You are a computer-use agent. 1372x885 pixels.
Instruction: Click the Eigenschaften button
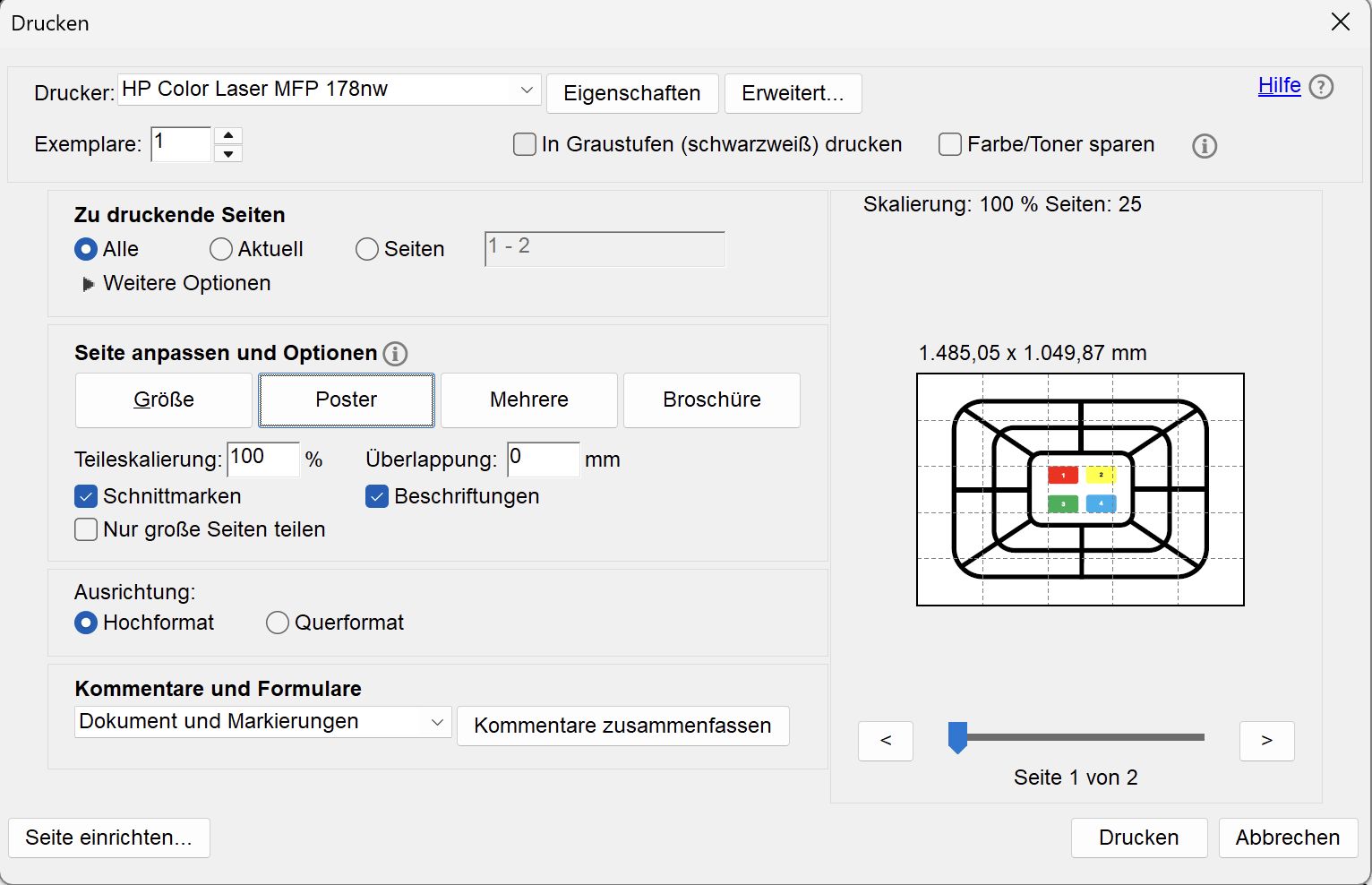click(632, 94)
